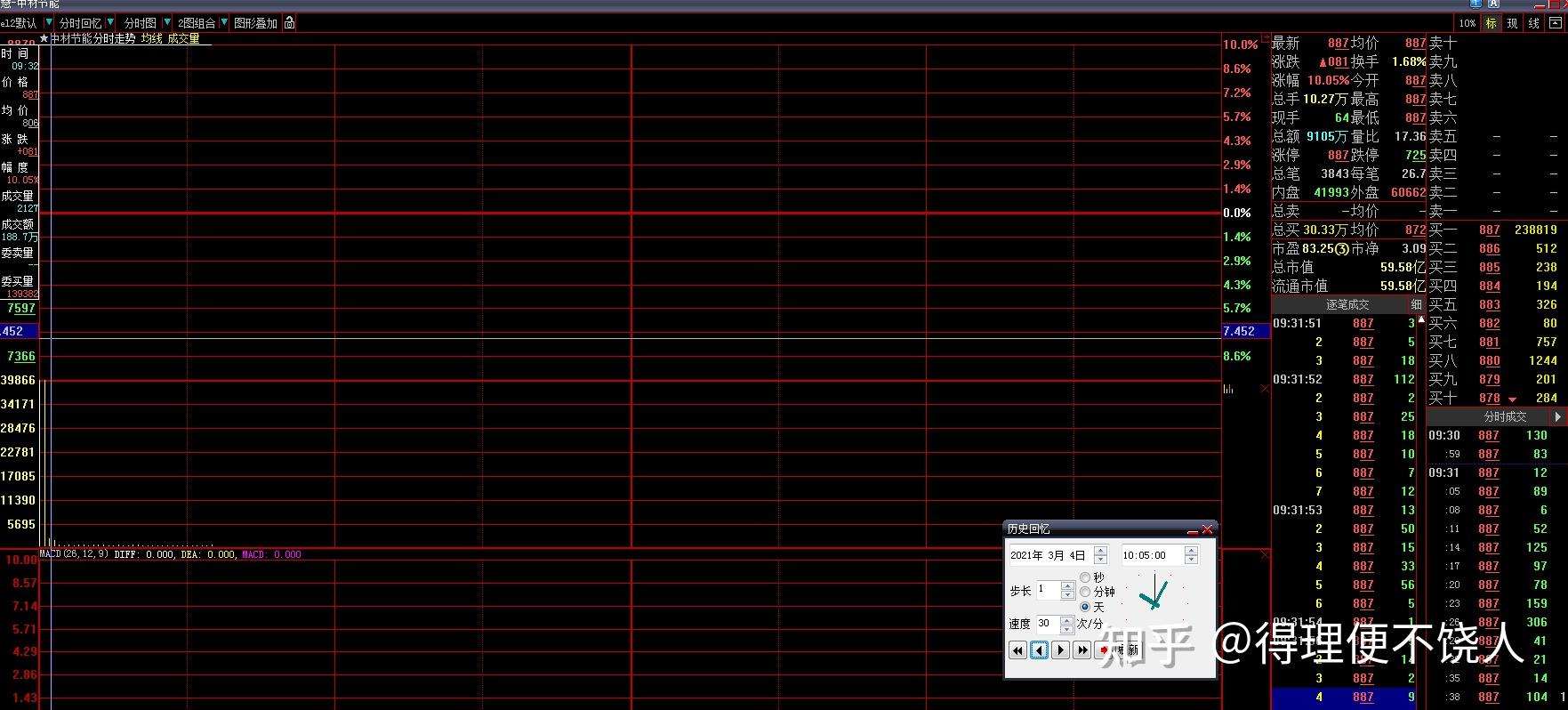Toggle the 标 display mode
Viewport: 1568px width, 710px height.
pos(1492,23)
